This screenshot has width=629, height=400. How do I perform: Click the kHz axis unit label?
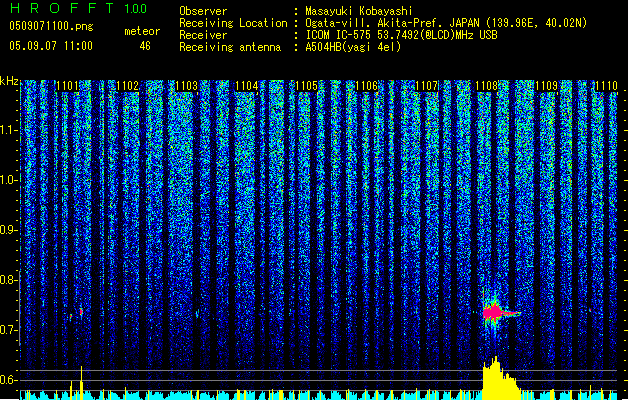point(9,81)
